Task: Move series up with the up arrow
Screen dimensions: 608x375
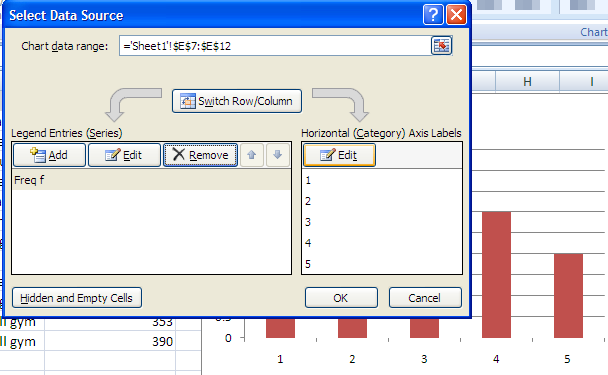Action: click(252, 155)
